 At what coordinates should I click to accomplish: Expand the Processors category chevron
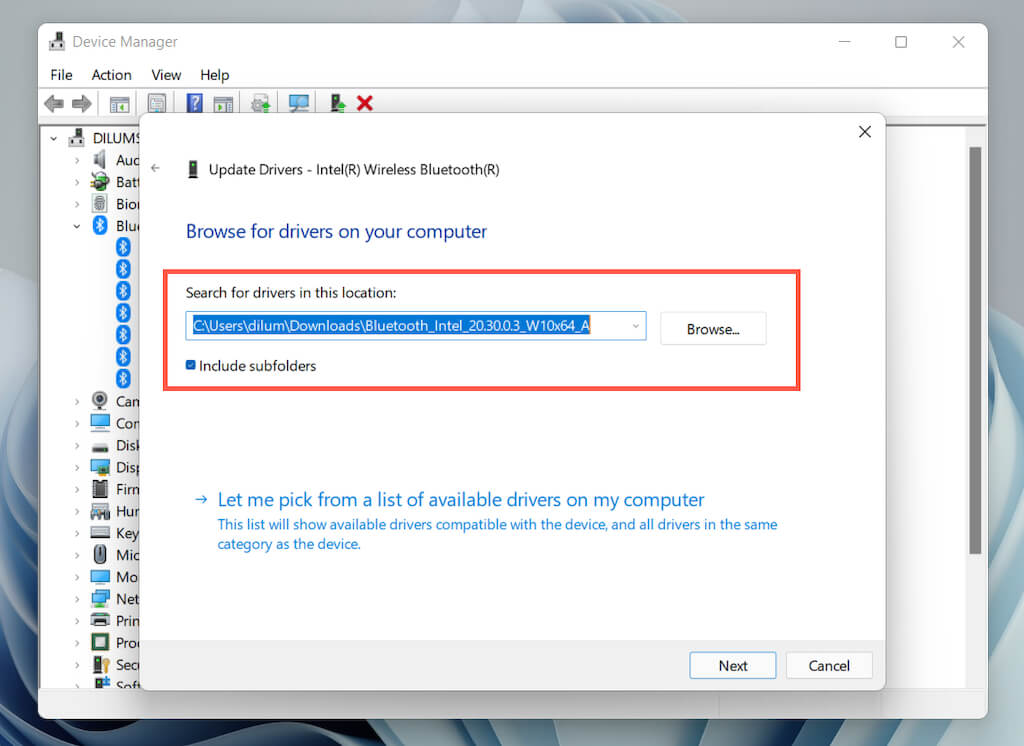point(77,643)
